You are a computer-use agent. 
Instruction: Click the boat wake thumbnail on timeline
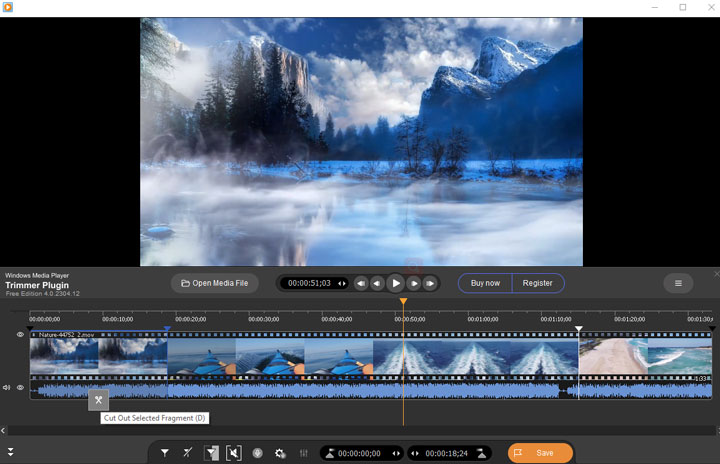(407, 356)
